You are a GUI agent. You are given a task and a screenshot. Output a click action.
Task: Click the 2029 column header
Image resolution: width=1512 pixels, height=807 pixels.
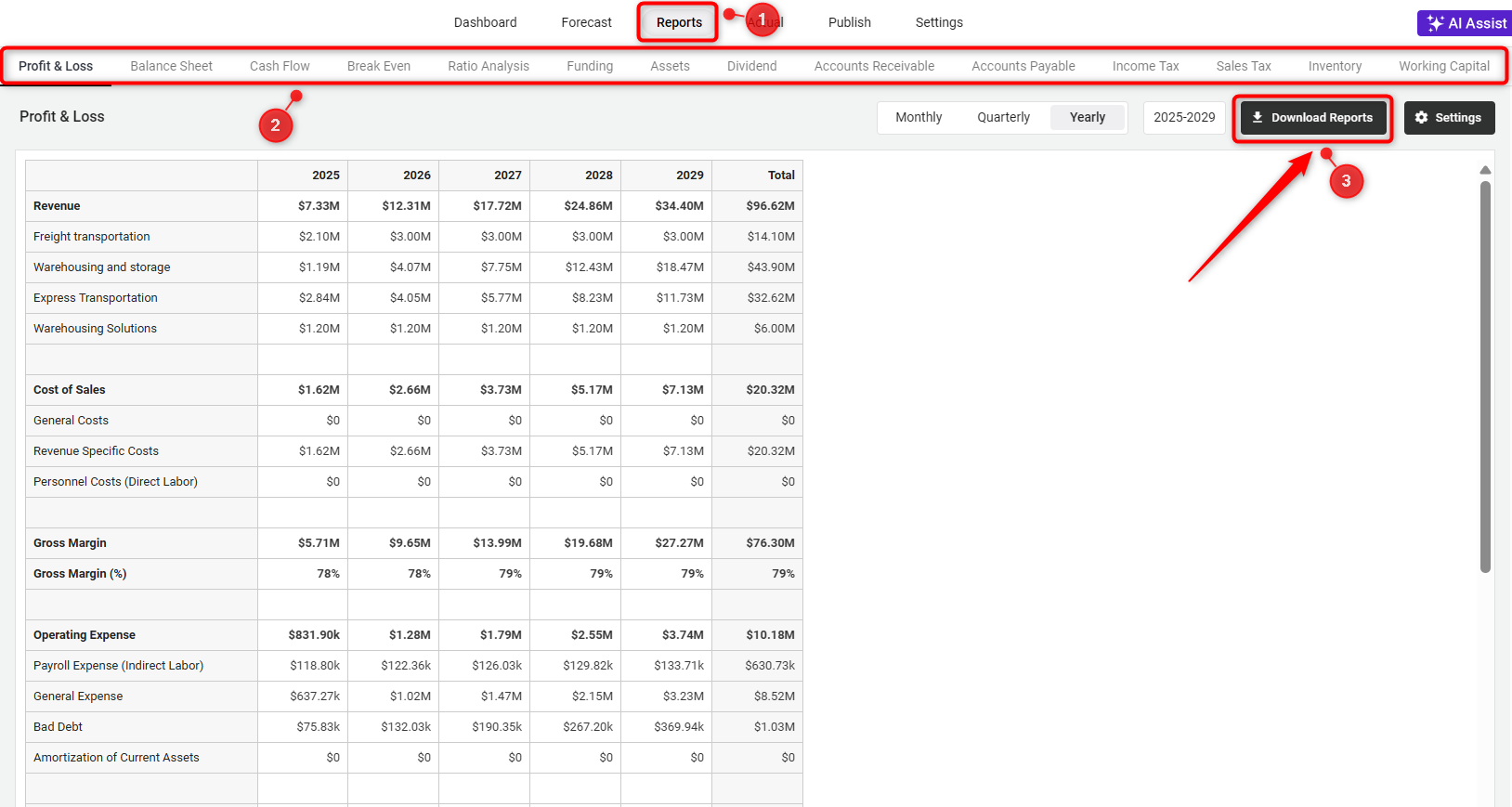pyautogui.click(x=667, y=176)
